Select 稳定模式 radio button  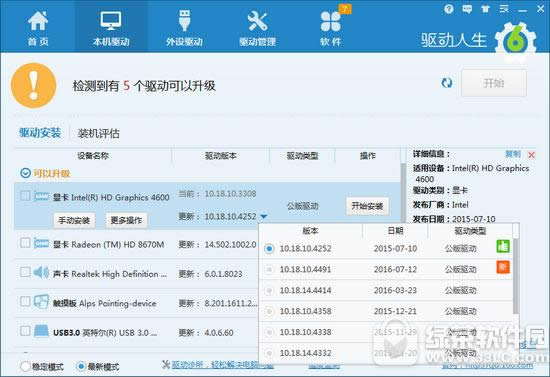tap(25, 366)
